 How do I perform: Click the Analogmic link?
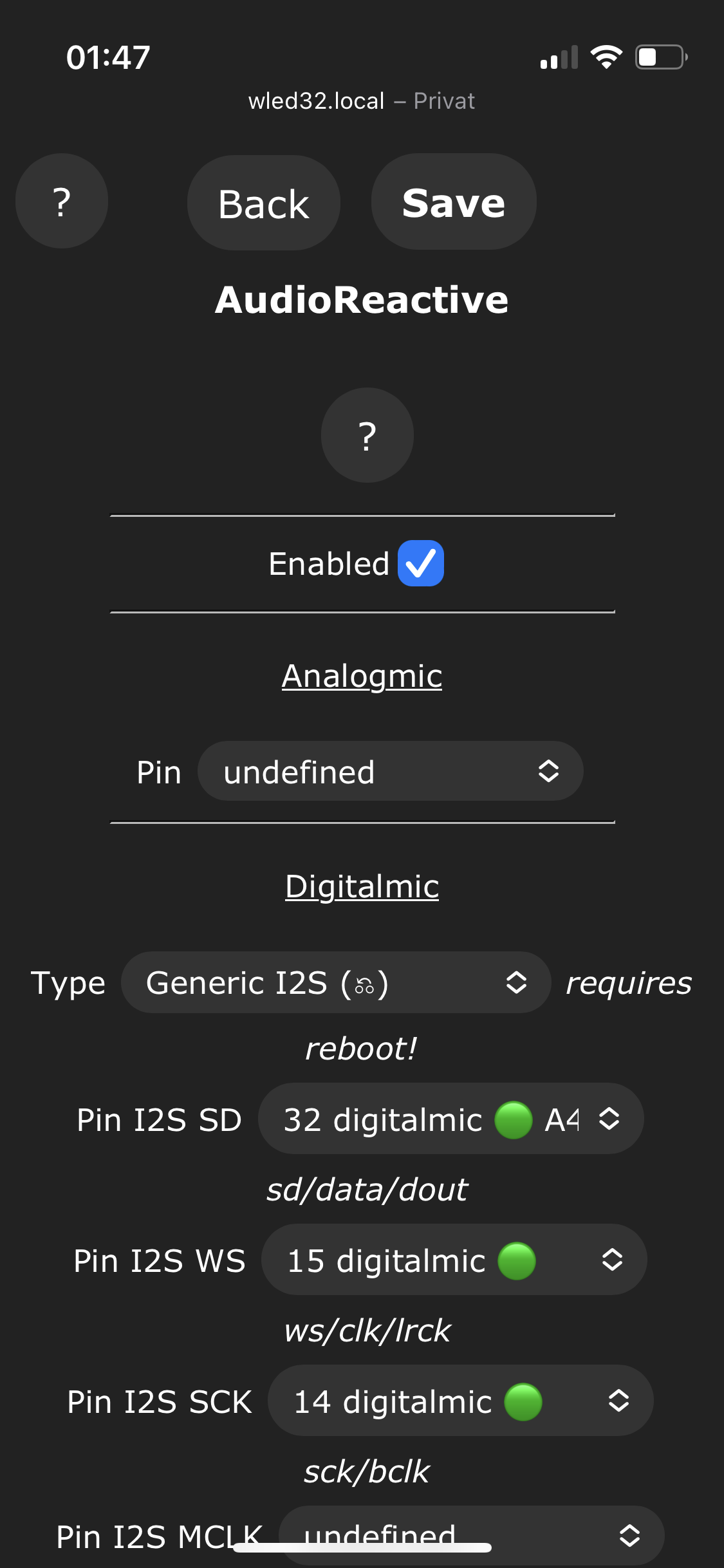[x=362, y=676]
